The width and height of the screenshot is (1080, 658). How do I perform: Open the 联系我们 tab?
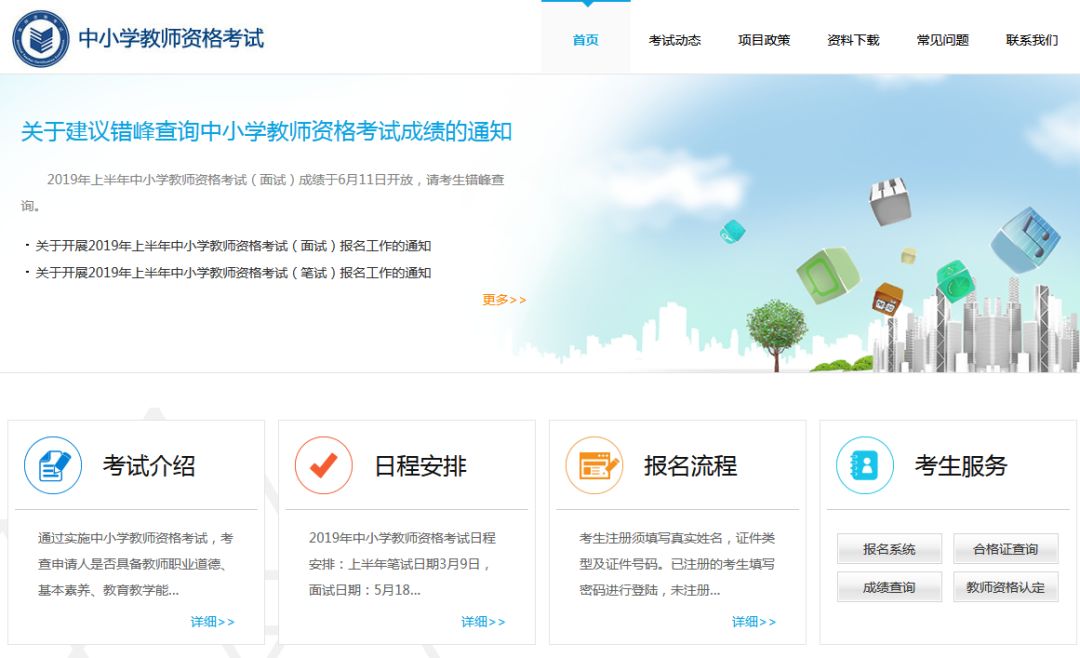(x=1030, y=41)
